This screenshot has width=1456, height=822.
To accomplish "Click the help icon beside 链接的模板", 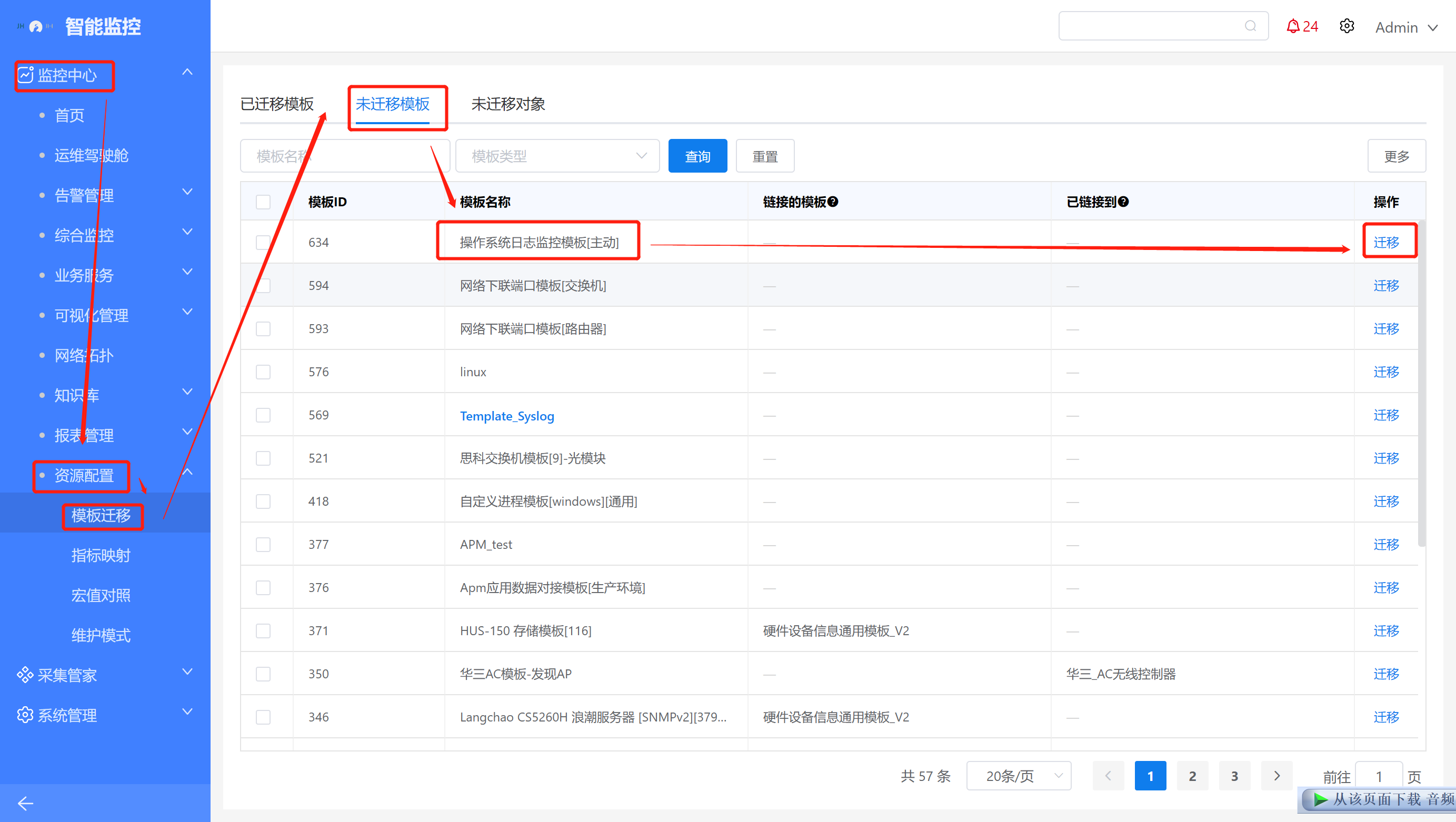I will pyautogui.click(x=833, y=202).
